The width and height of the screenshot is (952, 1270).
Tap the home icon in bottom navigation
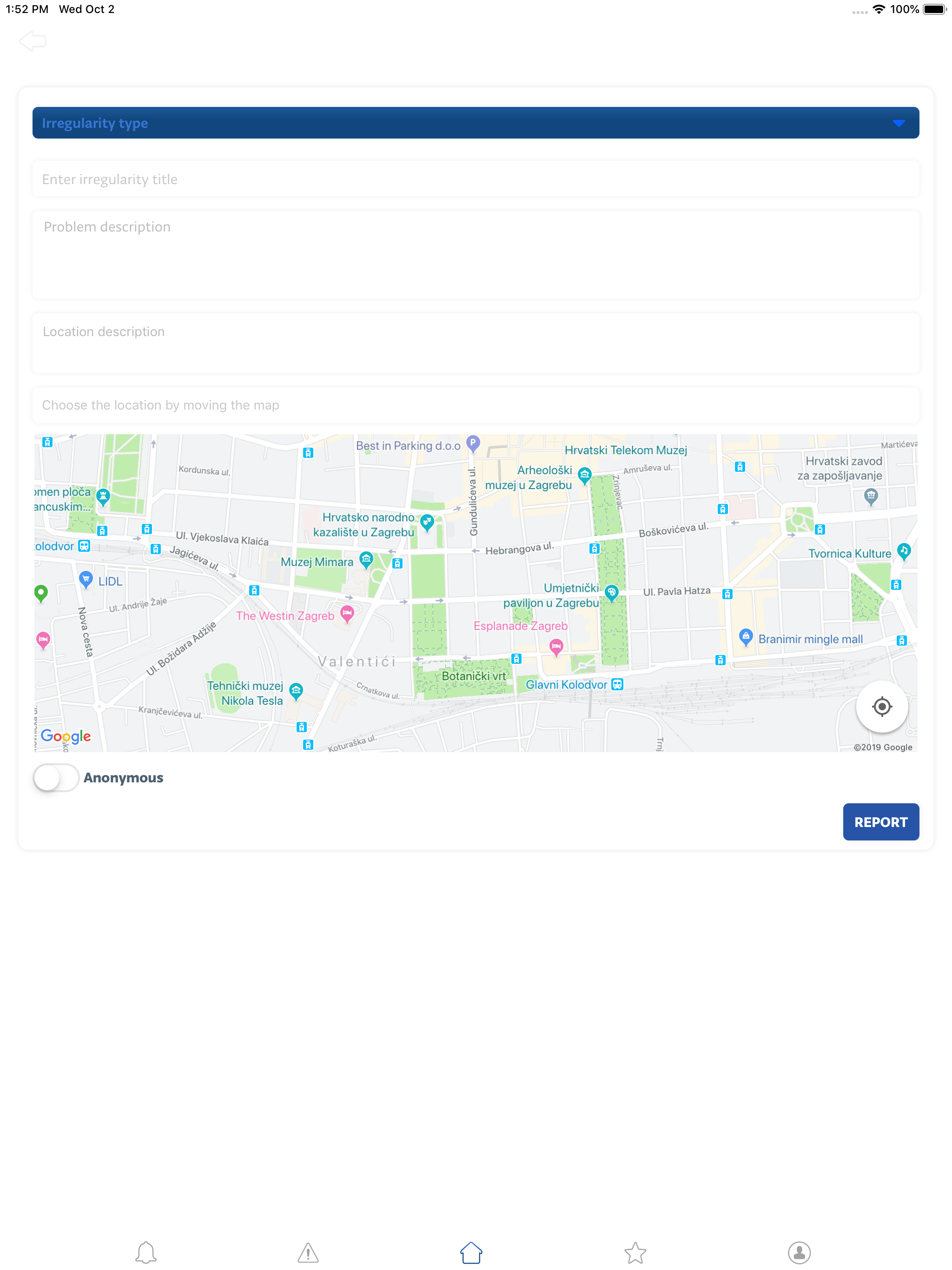coord(471,1253)
